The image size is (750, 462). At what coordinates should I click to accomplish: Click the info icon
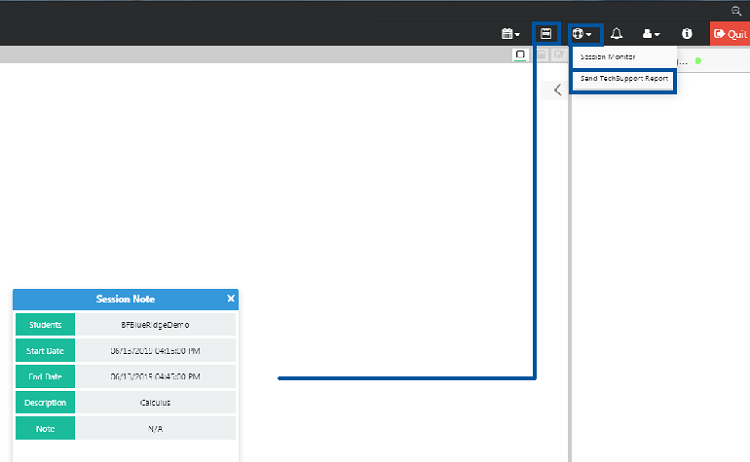[x=686, y=33]
